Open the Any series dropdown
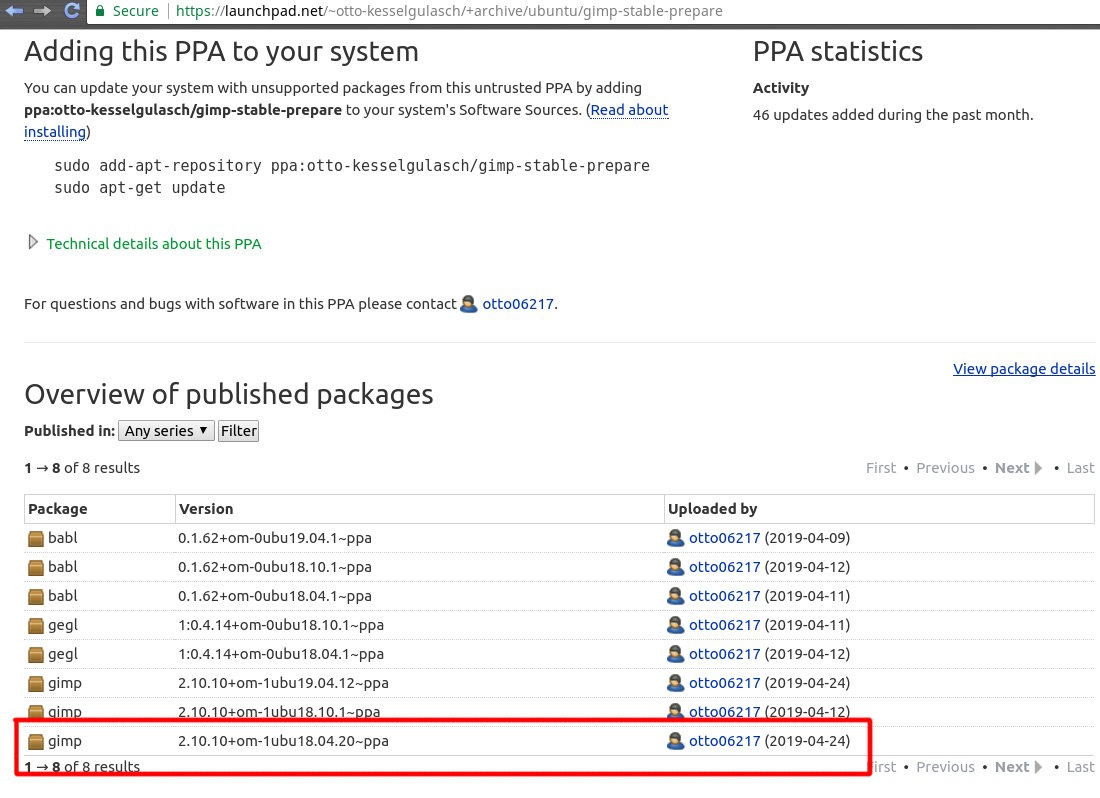The width and height of the screenshot is (1100, 798). [166, 431]
